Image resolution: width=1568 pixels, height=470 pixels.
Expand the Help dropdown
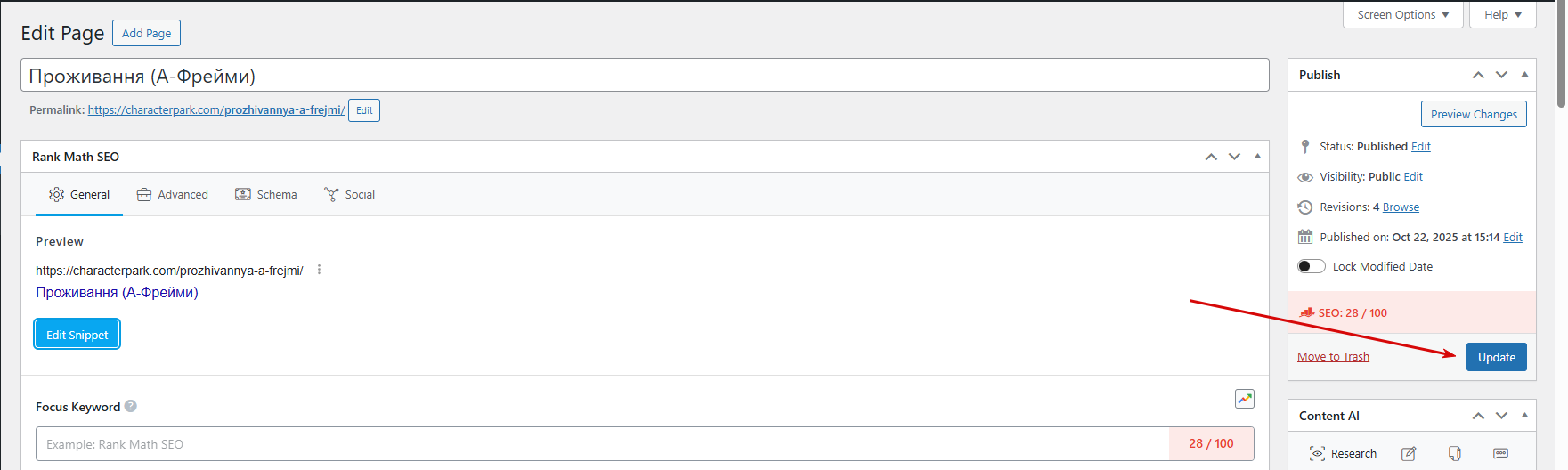tap(1503, 15)
